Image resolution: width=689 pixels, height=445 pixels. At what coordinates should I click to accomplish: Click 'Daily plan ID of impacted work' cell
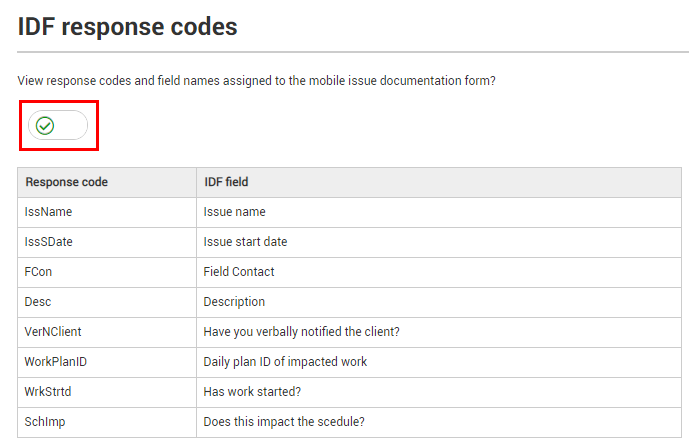(x=439, y=362)
